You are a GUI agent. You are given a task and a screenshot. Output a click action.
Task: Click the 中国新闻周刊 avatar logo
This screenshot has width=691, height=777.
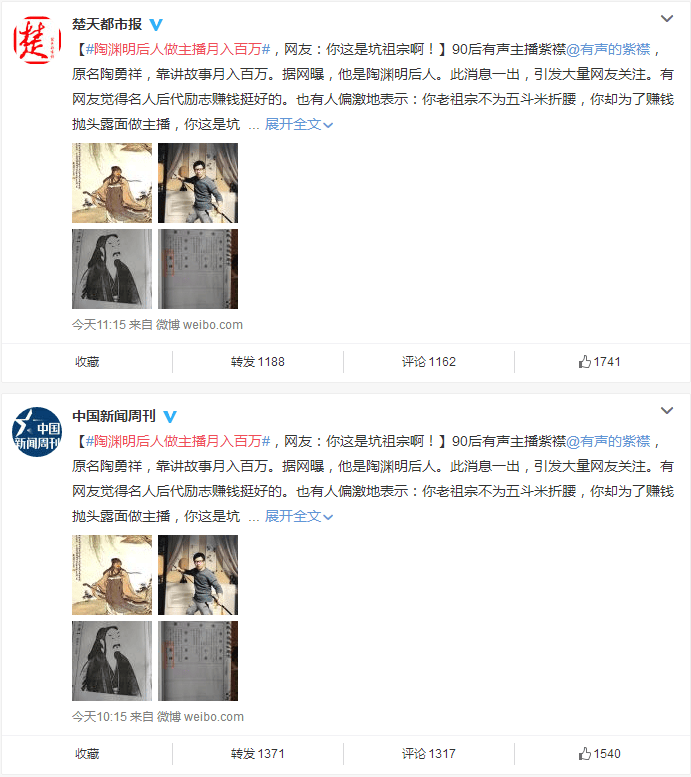pyautogui.click(x=37, y=432)
